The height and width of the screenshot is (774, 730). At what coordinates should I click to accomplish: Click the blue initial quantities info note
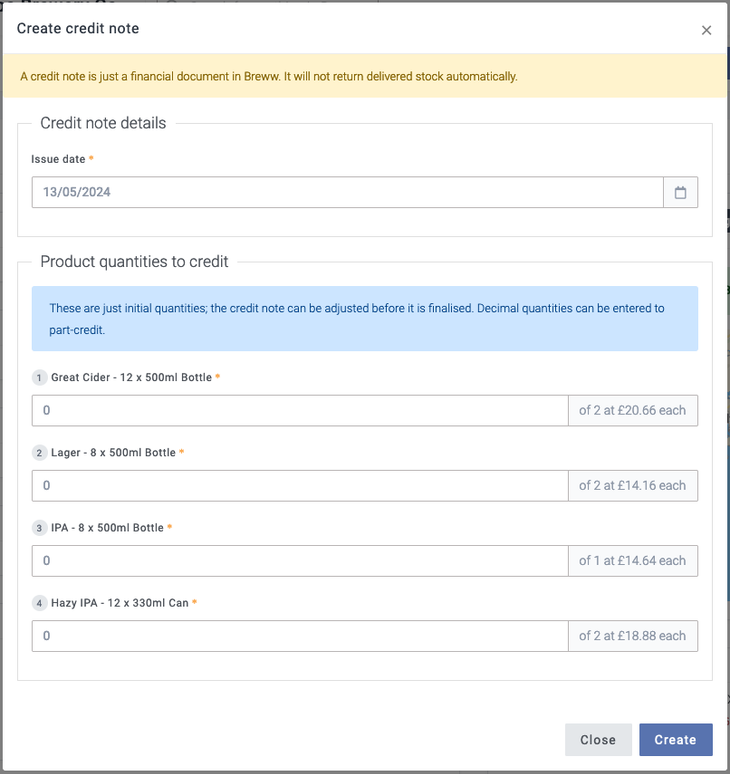[365, 318]
